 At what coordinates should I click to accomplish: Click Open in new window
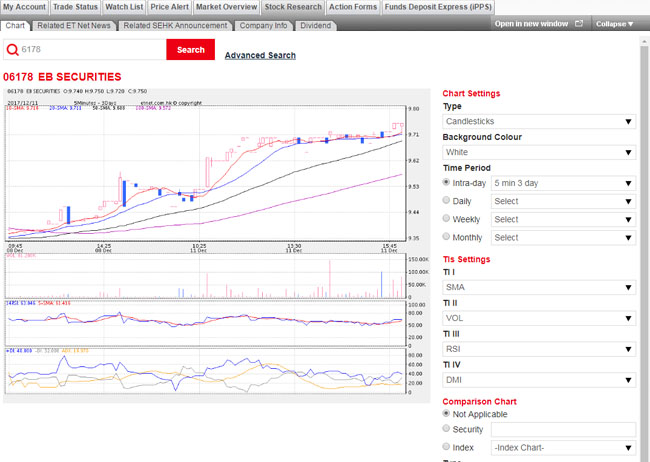tap(538, 24)
